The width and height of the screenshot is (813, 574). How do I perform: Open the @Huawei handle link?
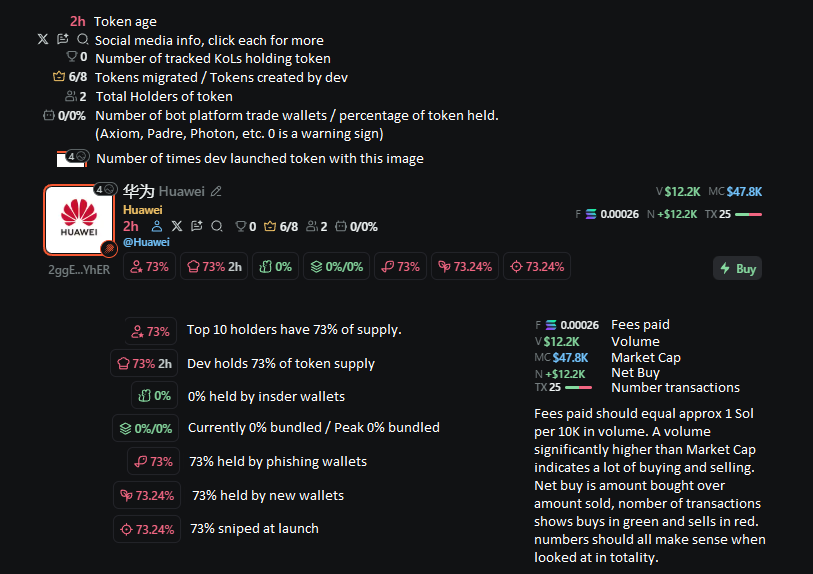tap(146, 242)
